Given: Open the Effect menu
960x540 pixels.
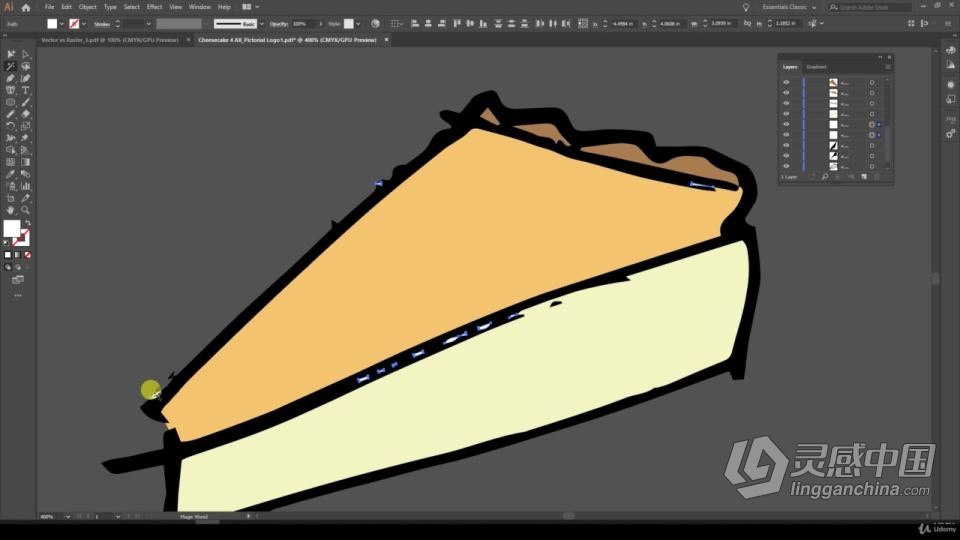Looking at the screenshot, I should pyautogui.click(x=154, y=7).
